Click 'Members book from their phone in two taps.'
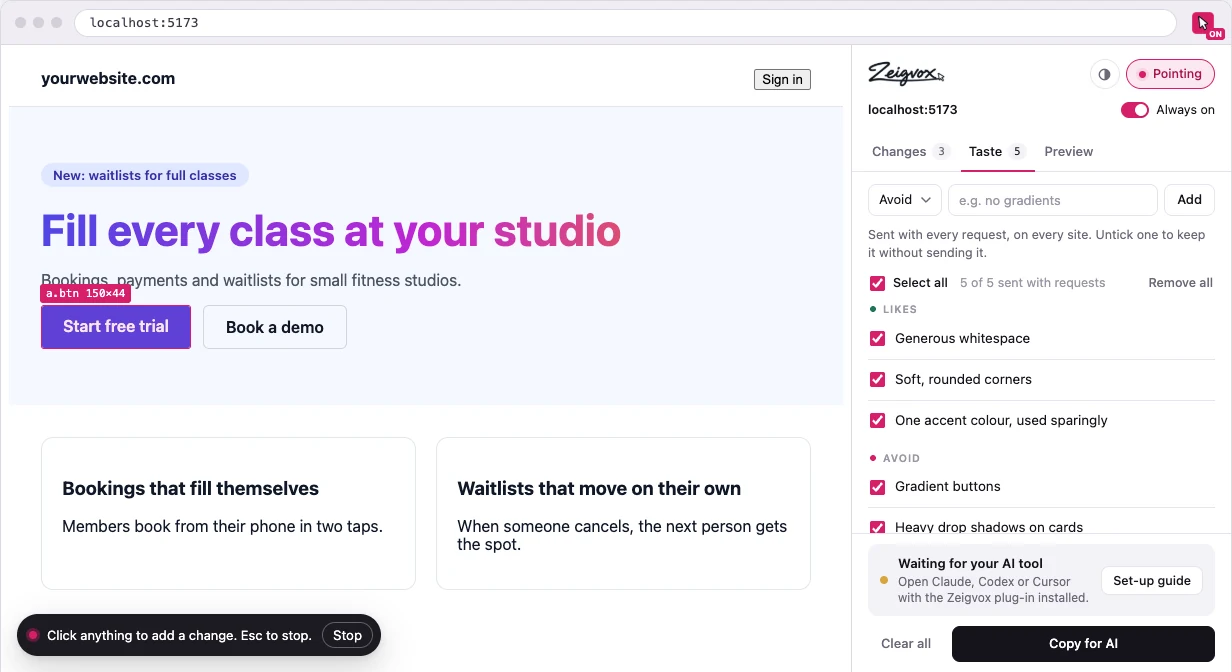 pos(222,526)
